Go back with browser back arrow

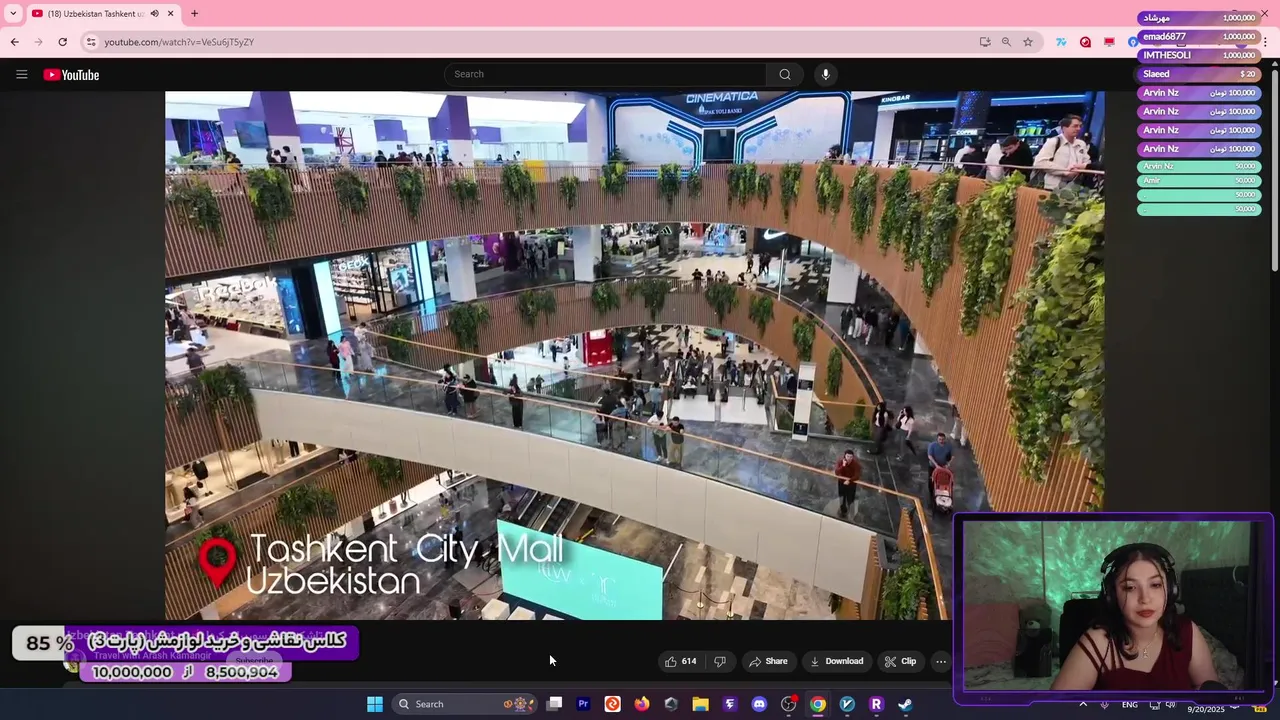pyautogui.click(x=14, y=42)
